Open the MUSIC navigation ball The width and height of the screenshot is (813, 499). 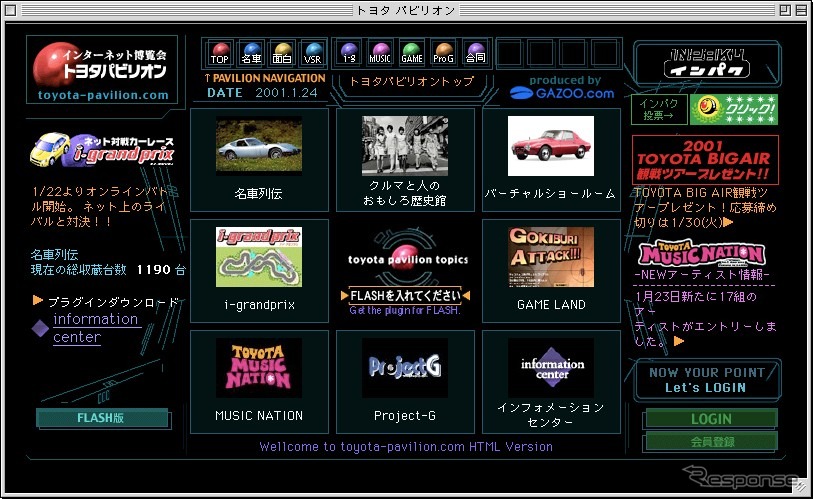380,53
